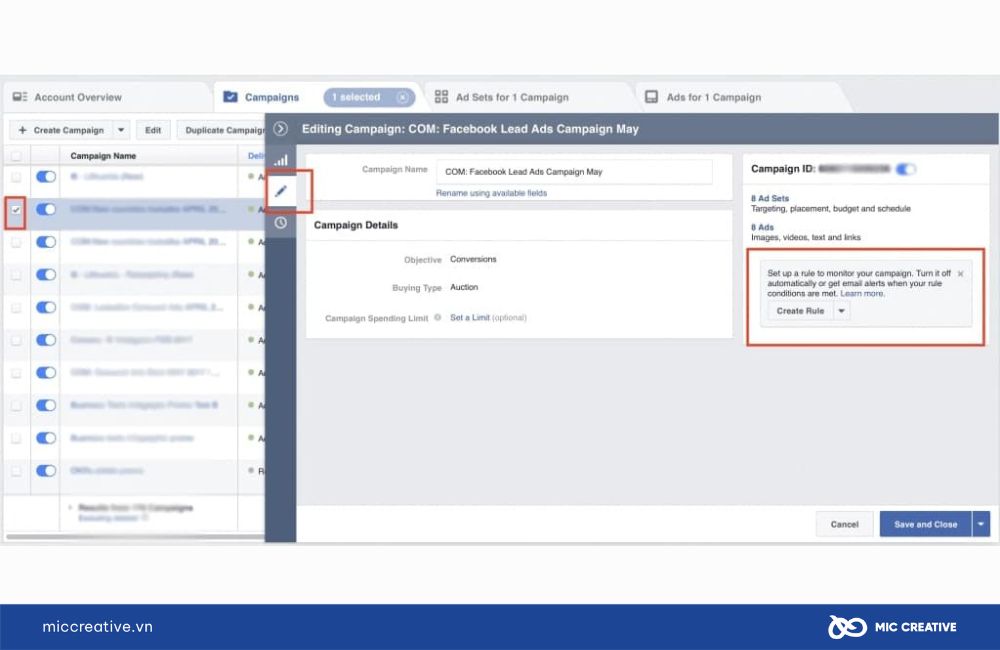Toggle the switch next to Campaign ID
Viewport: 1000px width, 650px height.
[906, 169]
